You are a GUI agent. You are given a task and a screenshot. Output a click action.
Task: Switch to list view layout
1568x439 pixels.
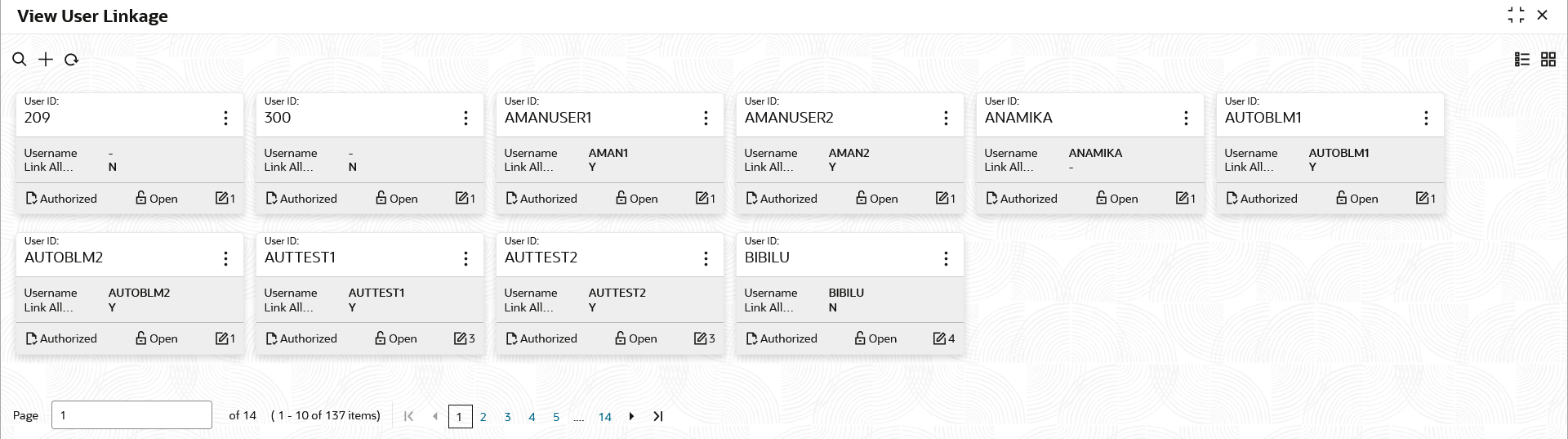[x=1522, y=60]
